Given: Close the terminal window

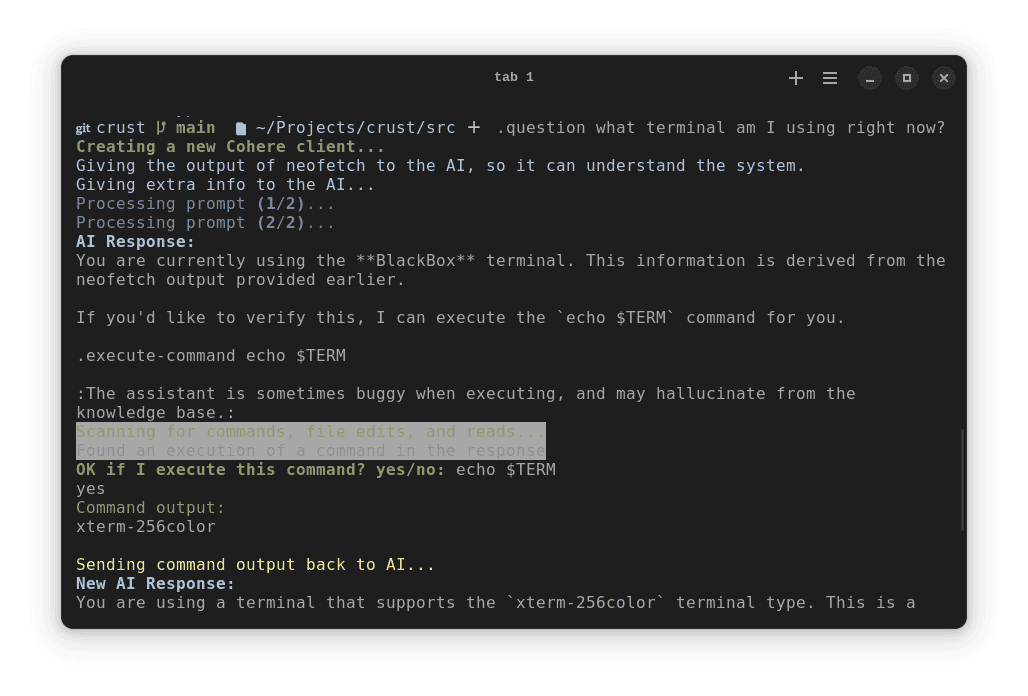Looking at the screenshot, I should coord(943,78).
